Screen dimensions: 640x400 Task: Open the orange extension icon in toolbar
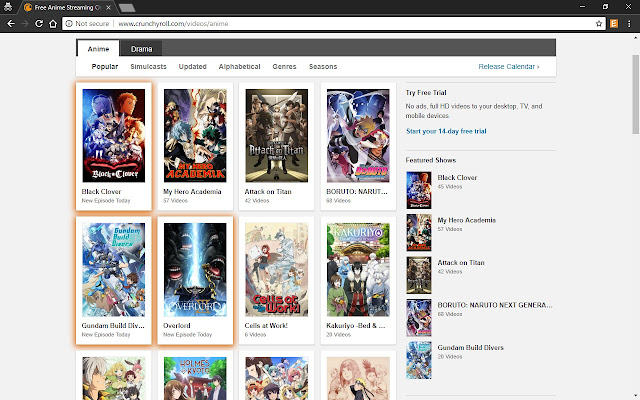point(614,24)
